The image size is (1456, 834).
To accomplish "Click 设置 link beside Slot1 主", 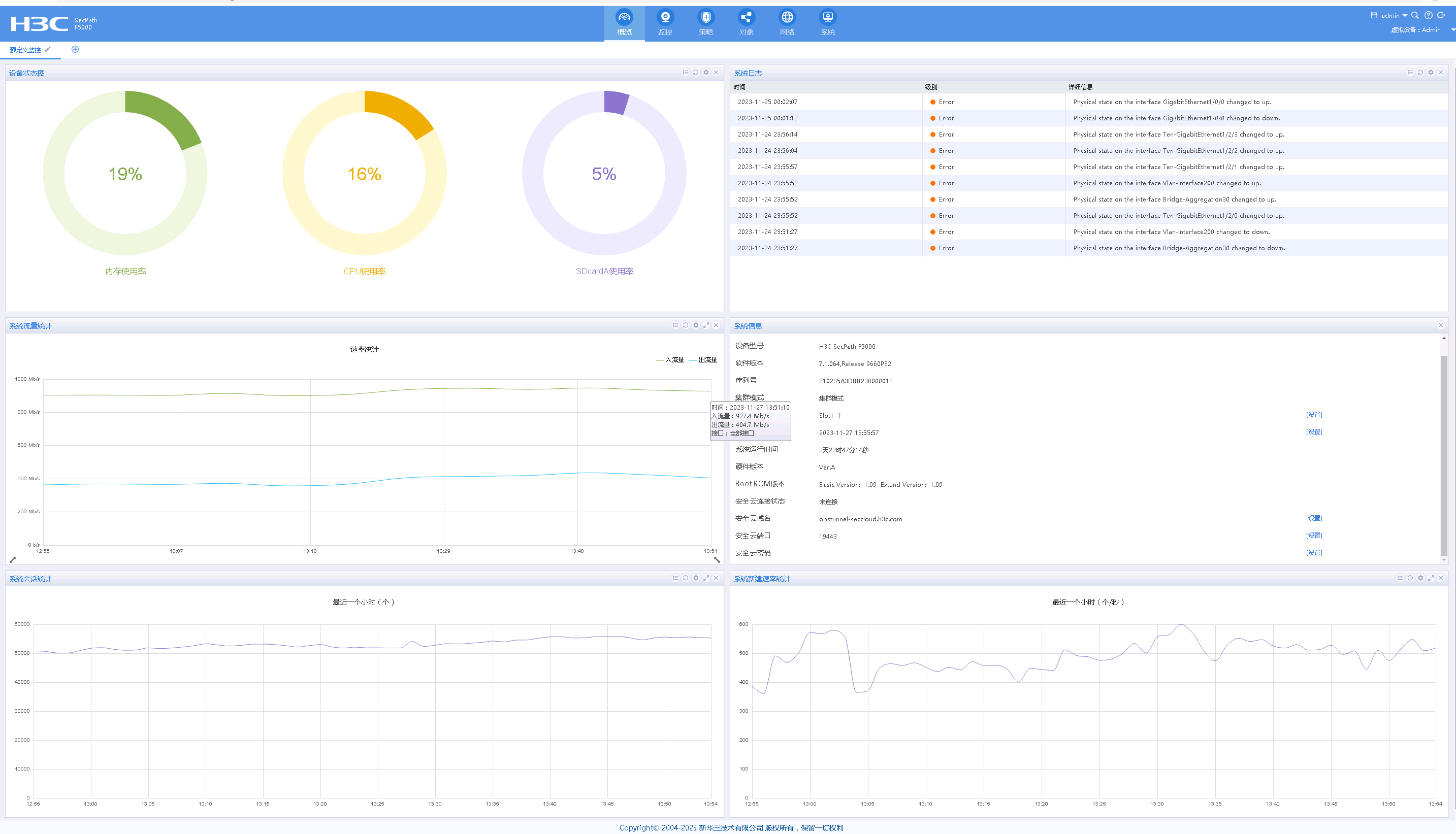I will tap(1313, 415).
